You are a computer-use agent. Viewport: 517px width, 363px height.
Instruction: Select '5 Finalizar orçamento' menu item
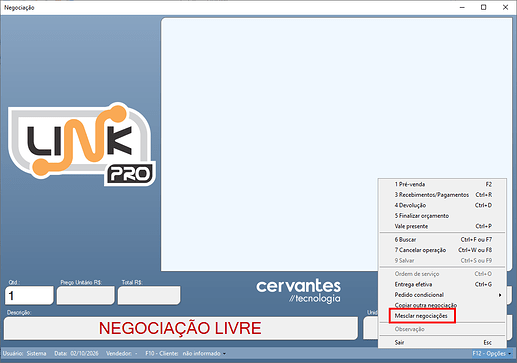tap(442, 216)
